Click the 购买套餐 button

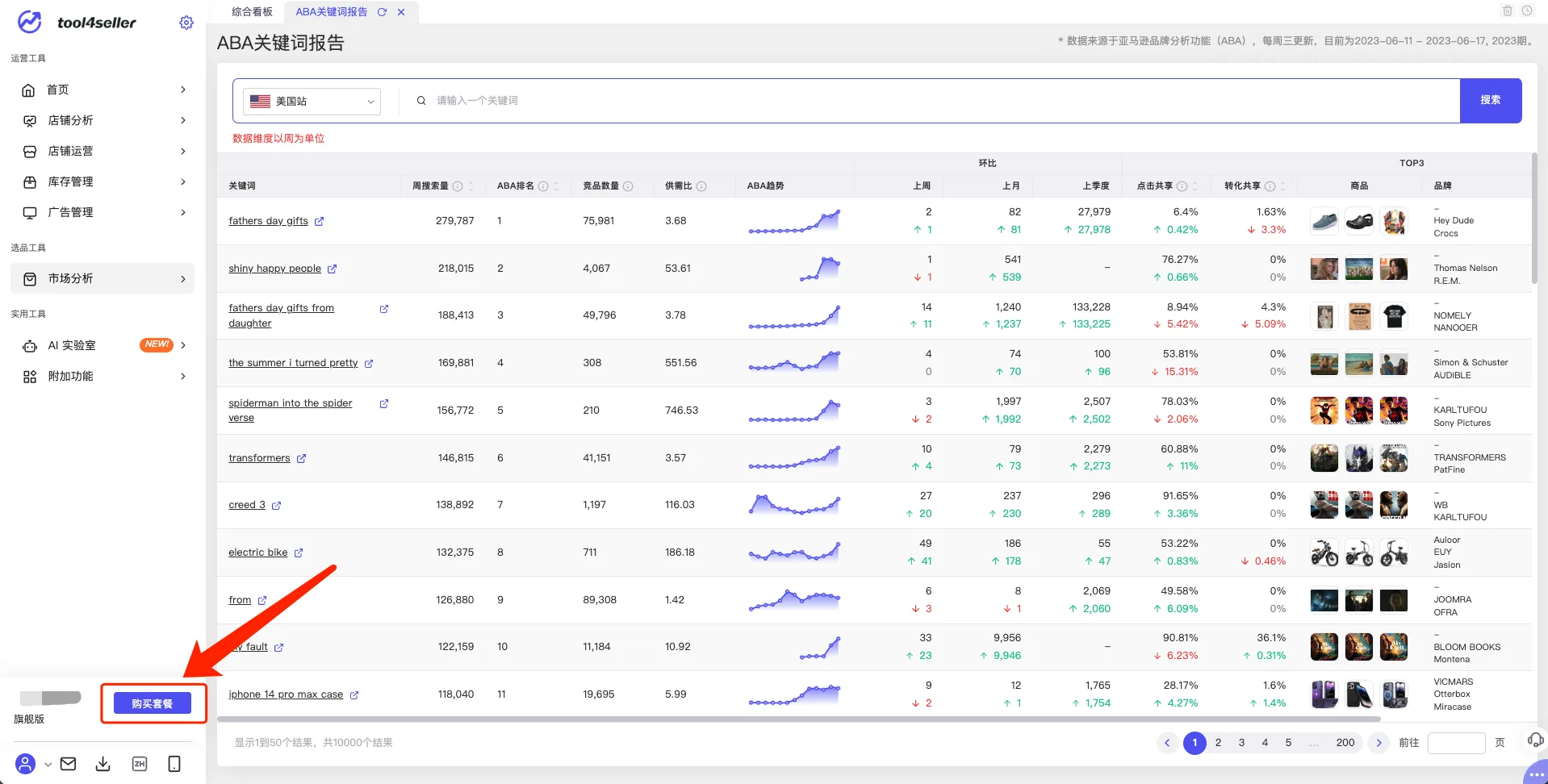click(153, 703)
